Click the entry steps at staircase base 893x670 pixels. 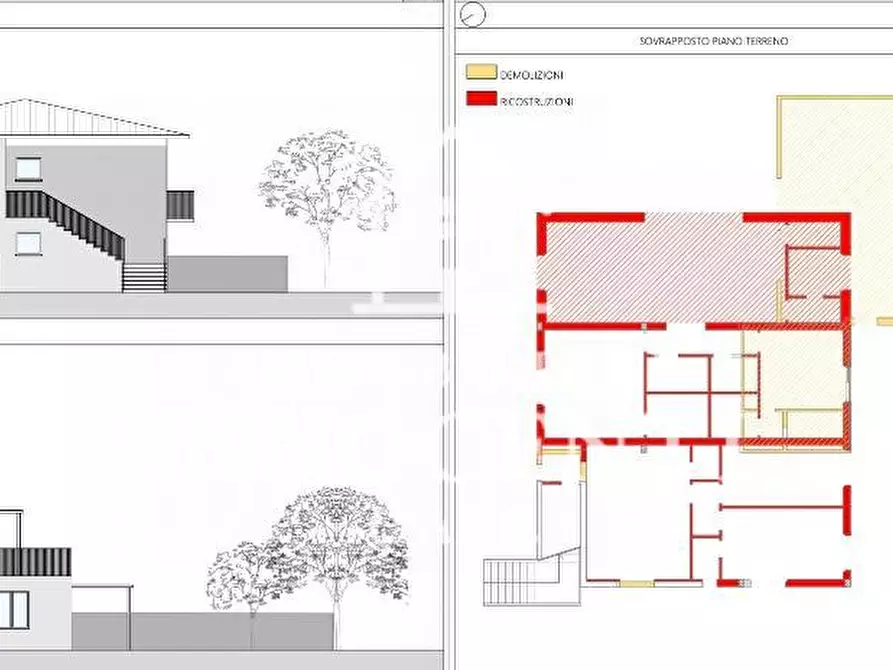coord(144,277)
